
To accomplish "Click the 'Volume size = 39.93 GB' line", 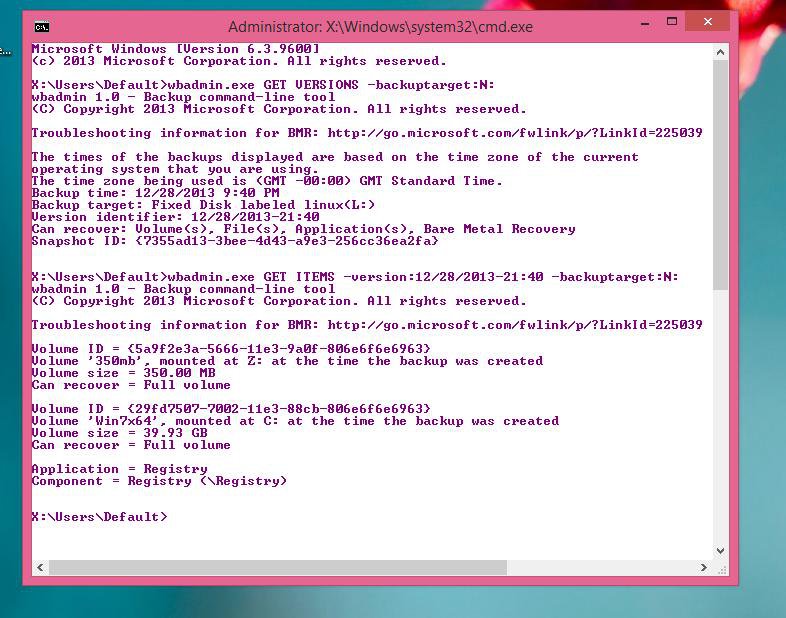I will click(119, 433).
